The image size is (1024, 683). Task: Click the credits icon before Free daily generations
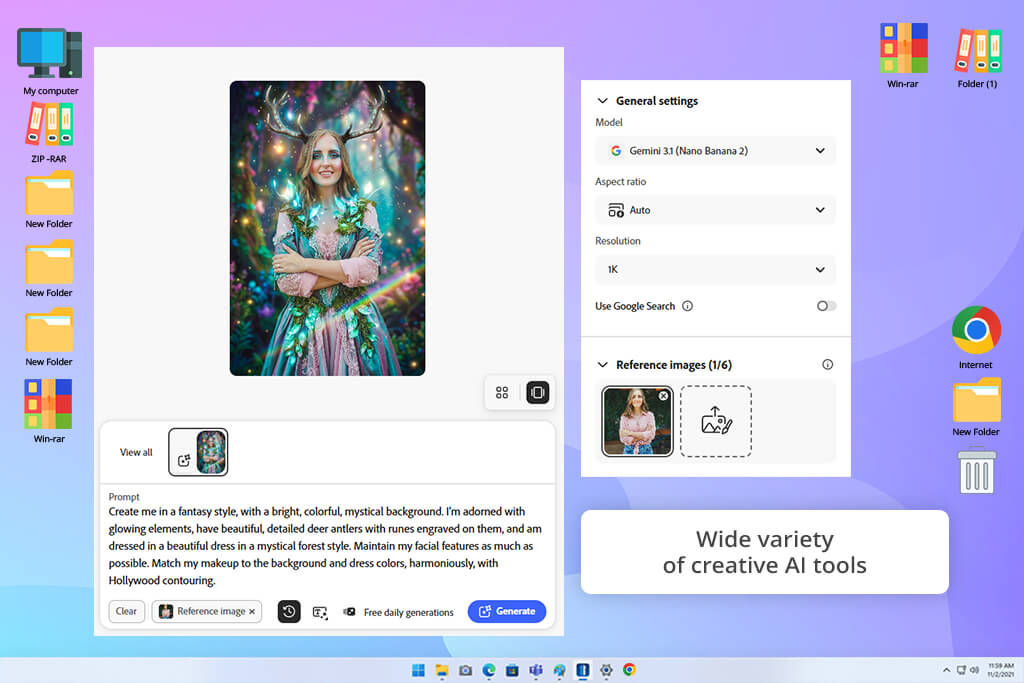click(349, 612)
